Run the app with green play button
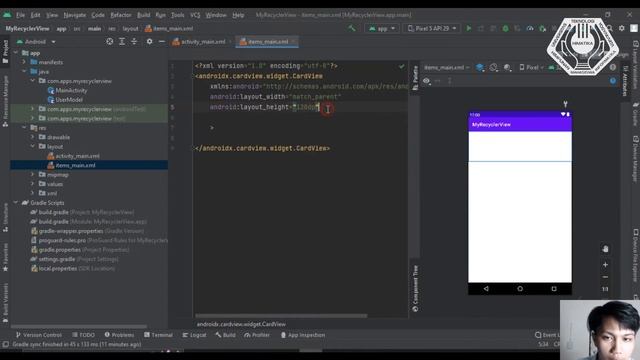This screenshot has width=640, height=360. (x=469, y=28)
